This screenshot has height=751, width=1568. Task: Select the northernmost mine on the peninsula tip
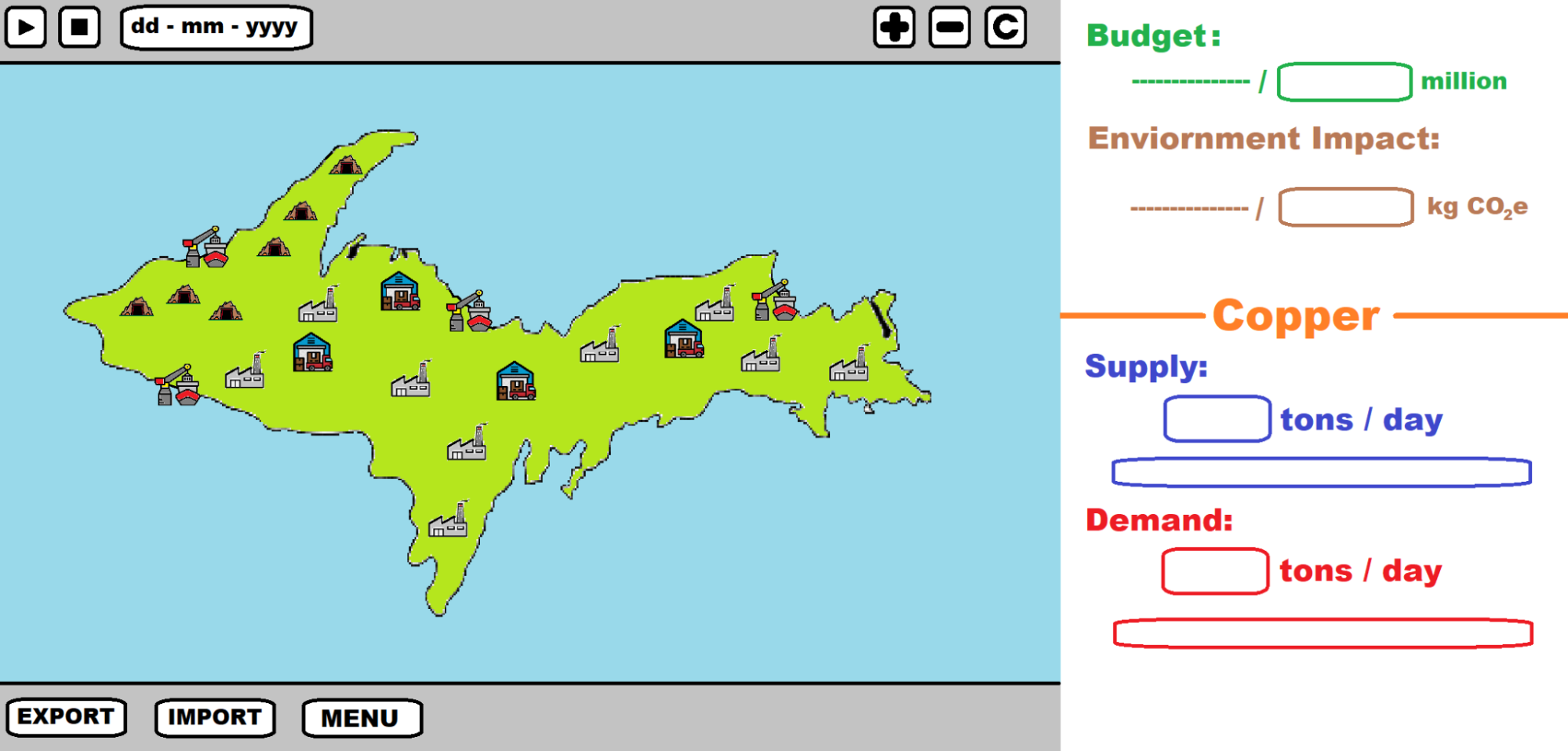point(345,165)
